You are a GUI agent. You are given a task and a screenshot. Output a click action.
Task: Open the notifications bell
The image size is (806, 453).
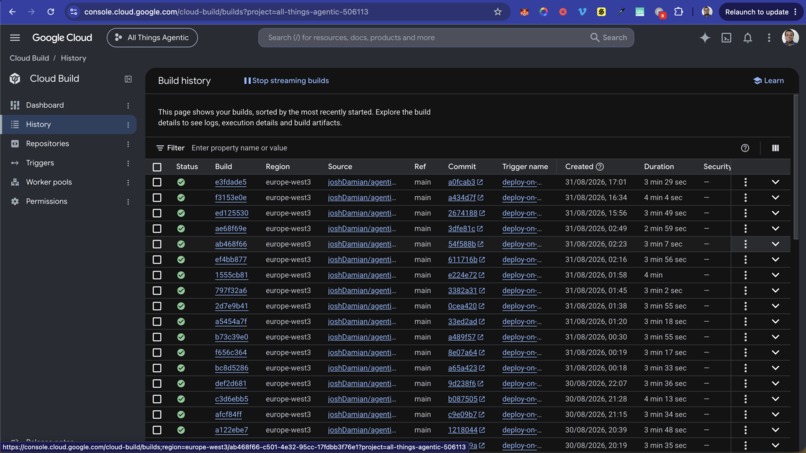tap(747, 38)
